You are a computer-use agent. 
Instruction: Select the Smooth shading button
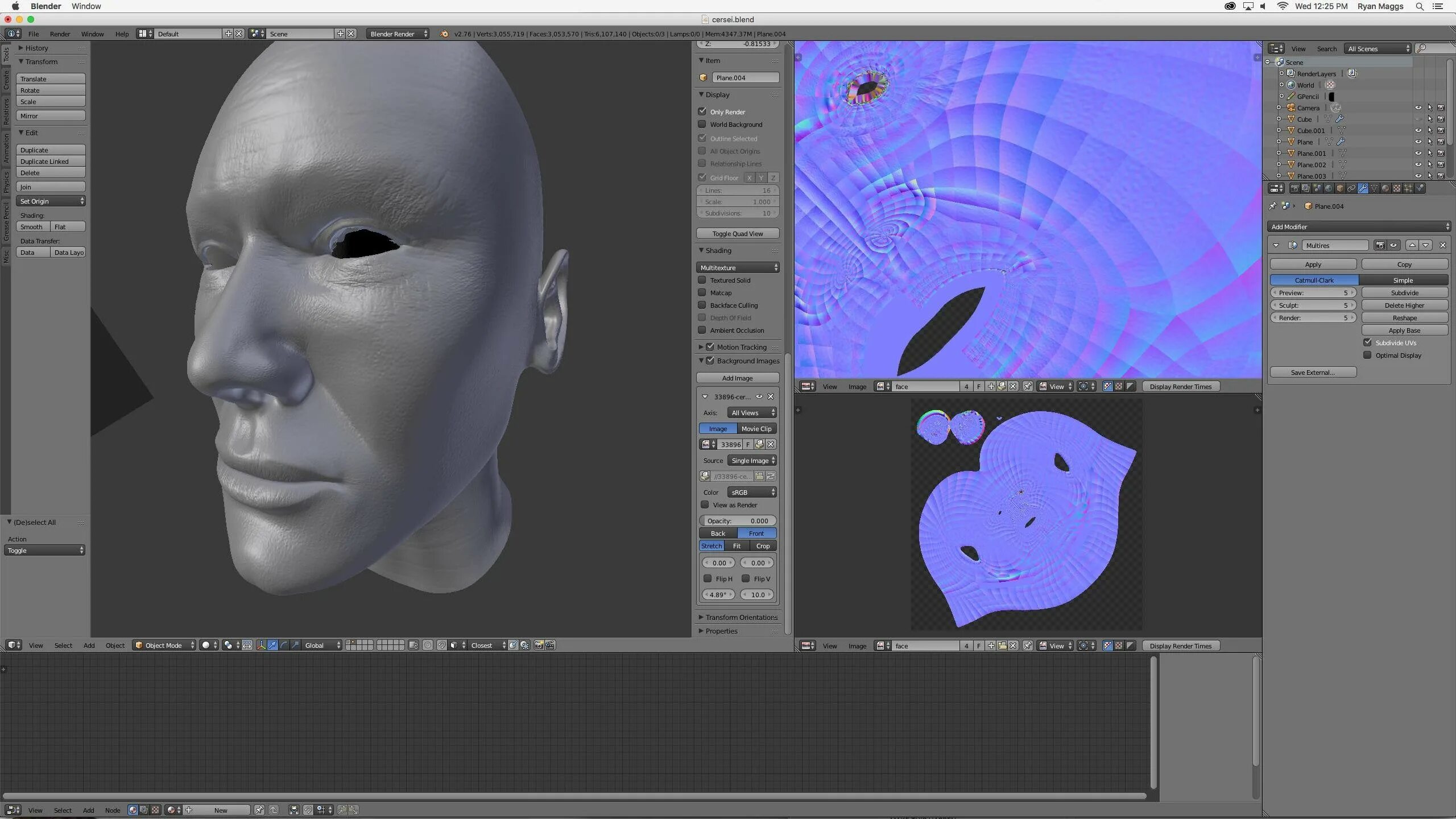(x=33, y=227)
